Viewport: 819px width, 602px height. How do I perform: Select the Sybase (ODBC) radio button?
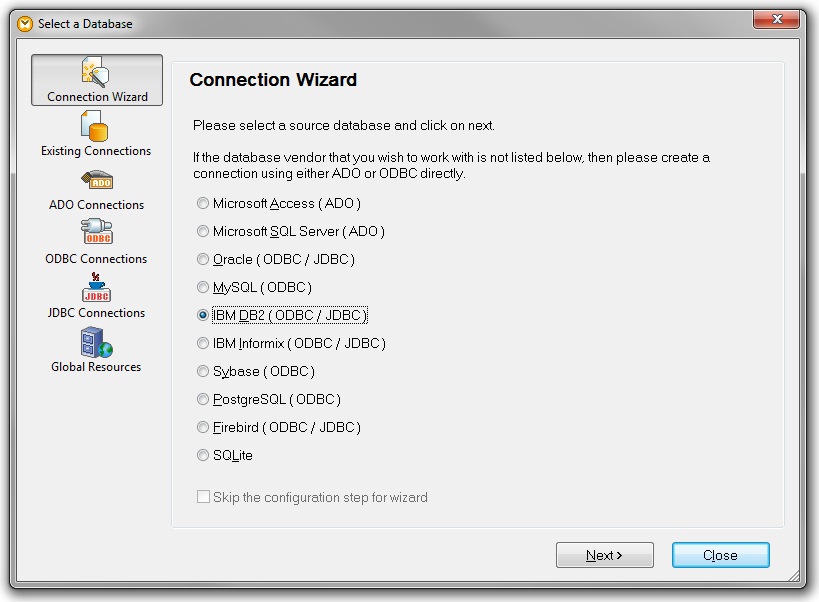[203, 371]
